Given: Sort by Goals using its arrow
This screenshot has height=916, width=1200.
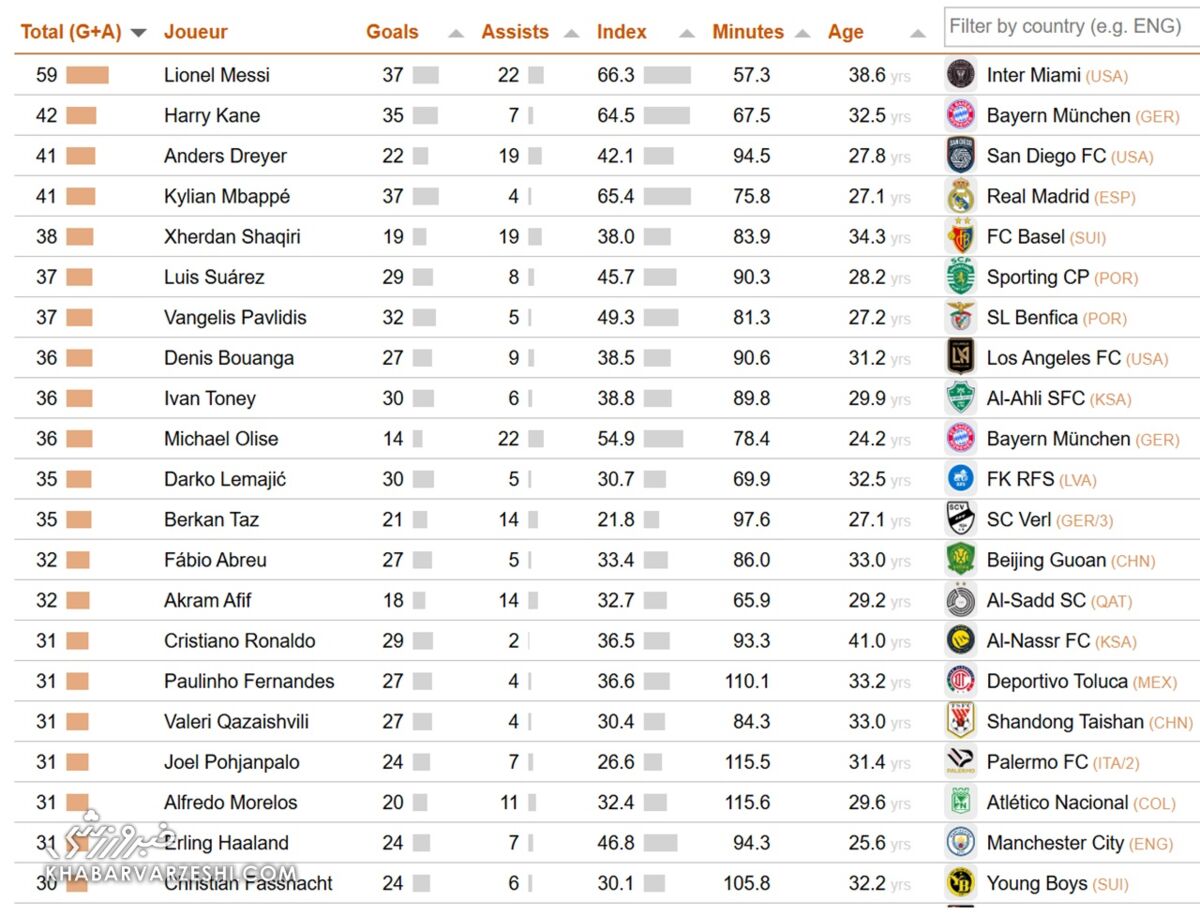Looking at the screenshot, I should coord(456,33).
